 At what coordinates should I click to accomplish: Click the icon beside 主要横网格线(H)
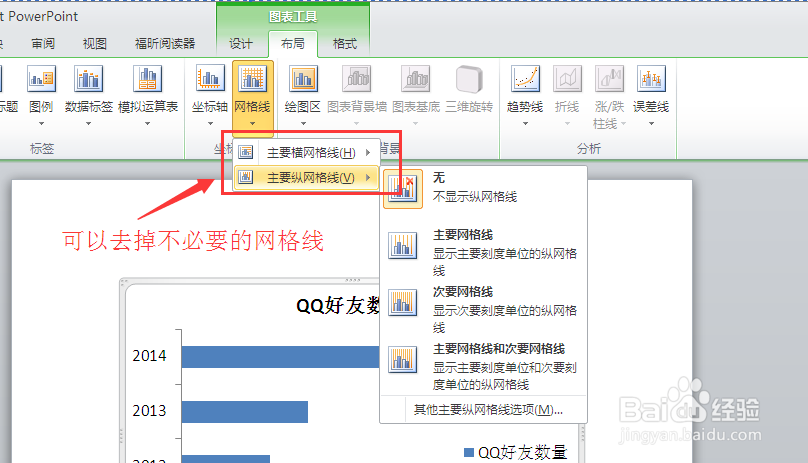click(x=246, y=152)
